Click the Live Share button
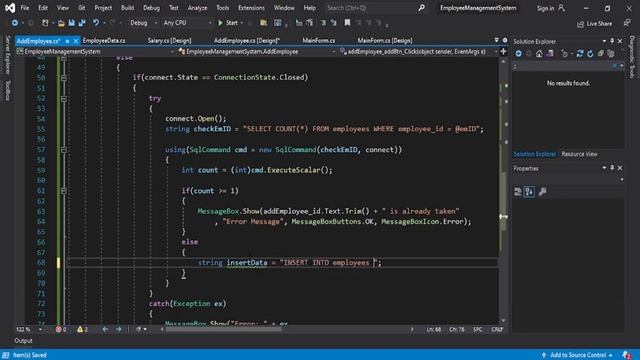The height and width of the screenshot is (360, 640). (594, 24)
